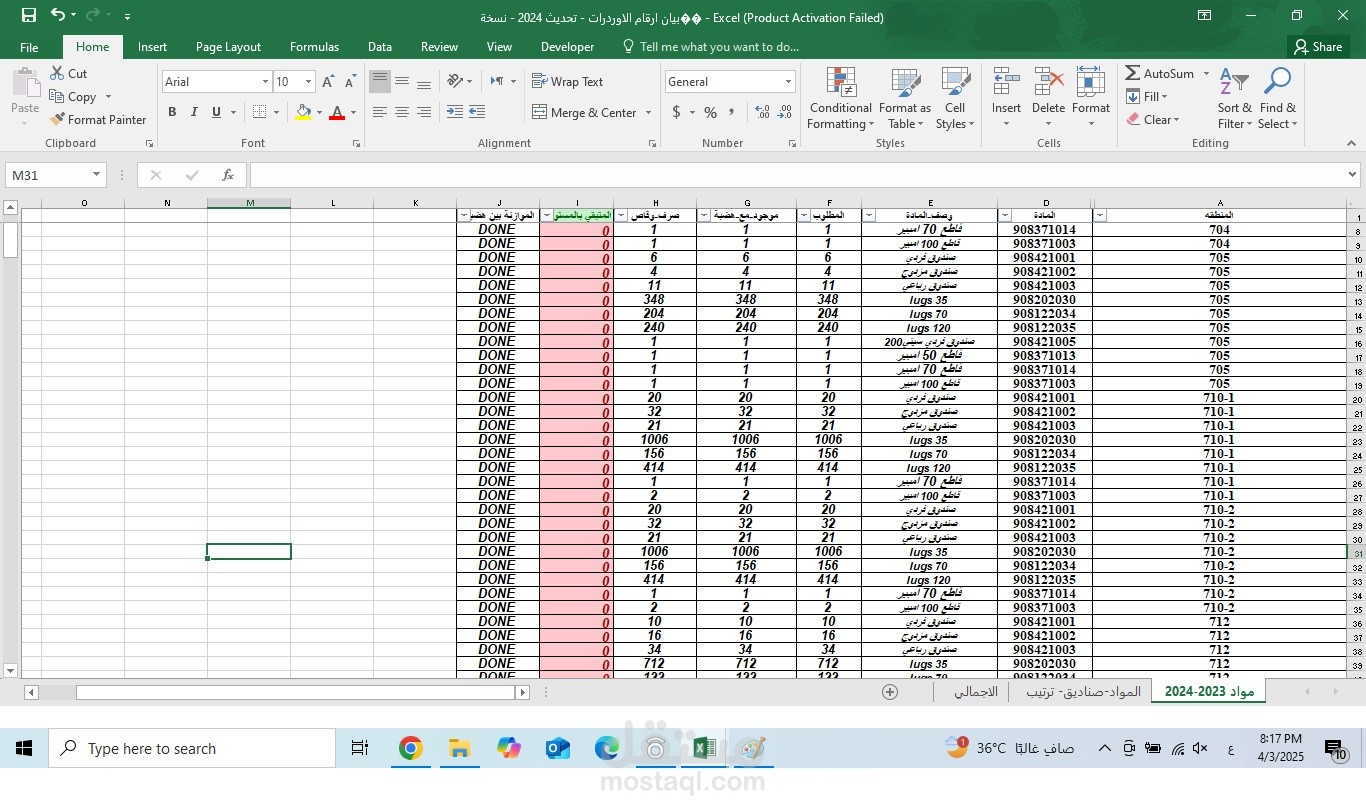Open Format as Table gallery
This screenshot has height=812, width=1366.
point(904,99)
